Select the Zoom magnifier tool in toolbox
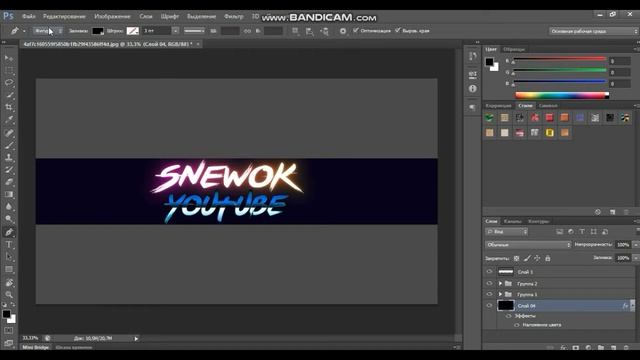Screen dimensions: 640x360 point(9,295)
